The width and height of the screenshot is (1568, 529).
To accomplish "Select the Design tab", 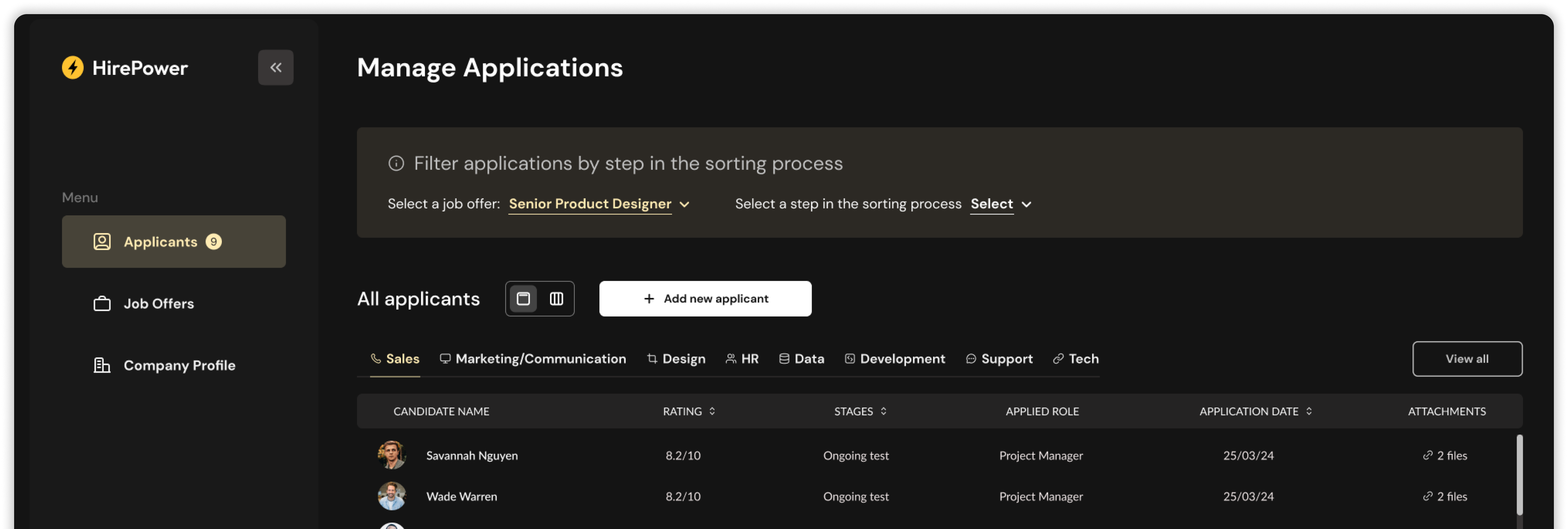I will [x=676, y=359].
